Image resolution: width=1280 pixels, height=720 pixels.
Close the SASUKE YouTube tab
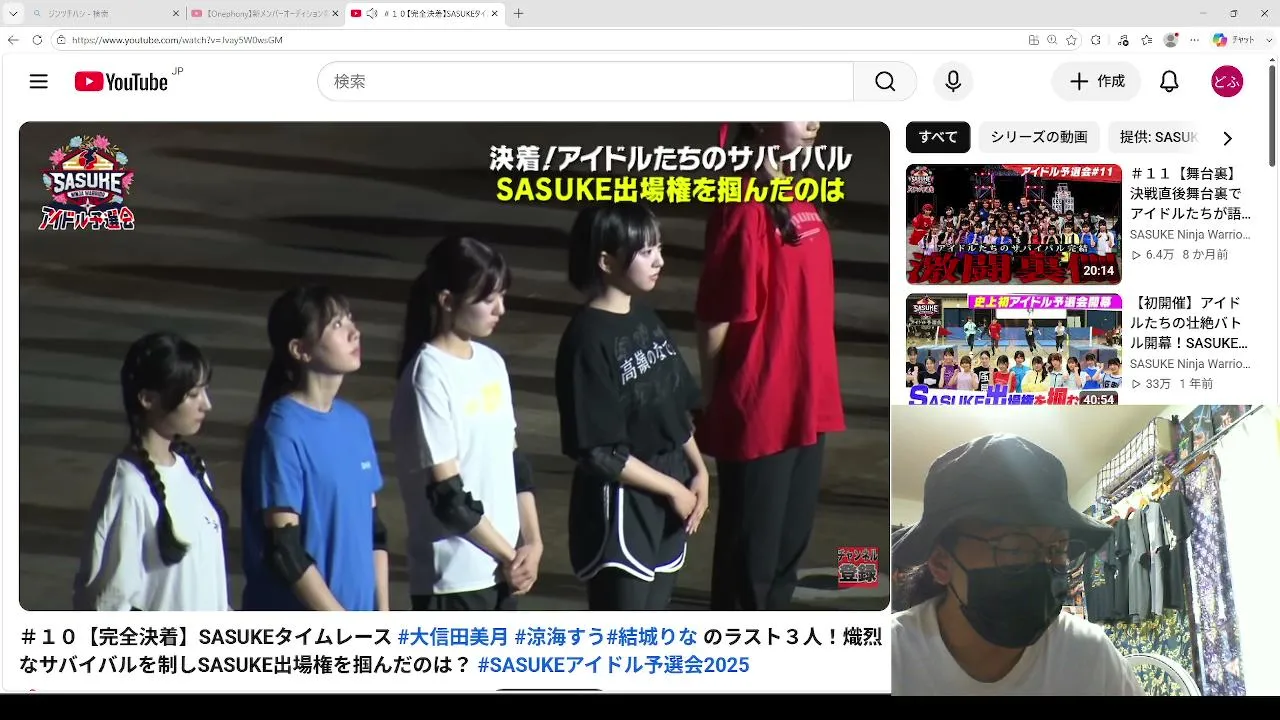[x=494, y=14]
